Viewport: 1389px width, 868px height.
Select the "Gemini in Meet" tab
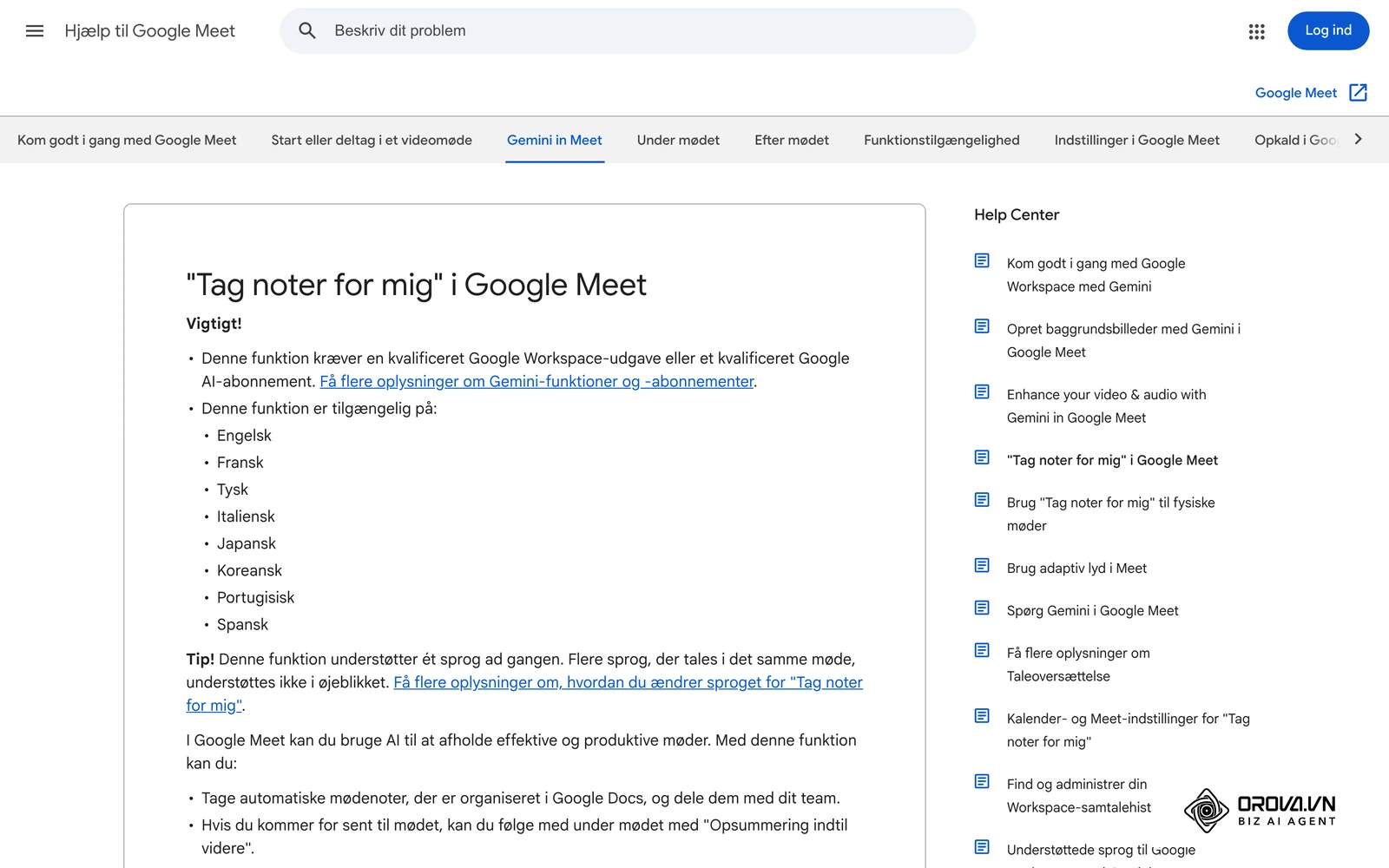[x=555, y=140]
